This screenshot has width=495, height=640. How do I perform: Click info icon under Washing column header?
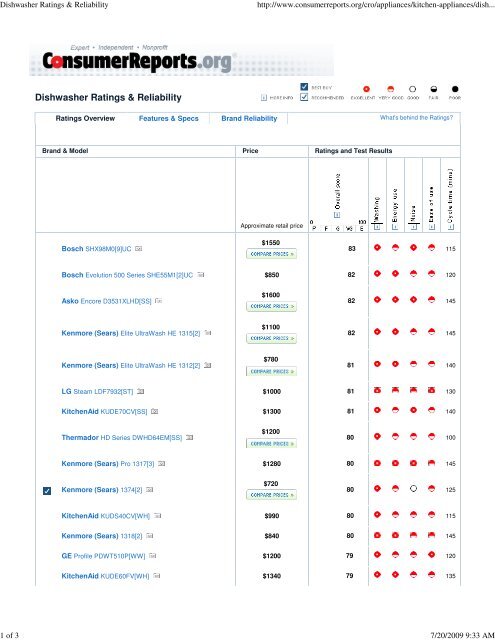pos(377,227)
